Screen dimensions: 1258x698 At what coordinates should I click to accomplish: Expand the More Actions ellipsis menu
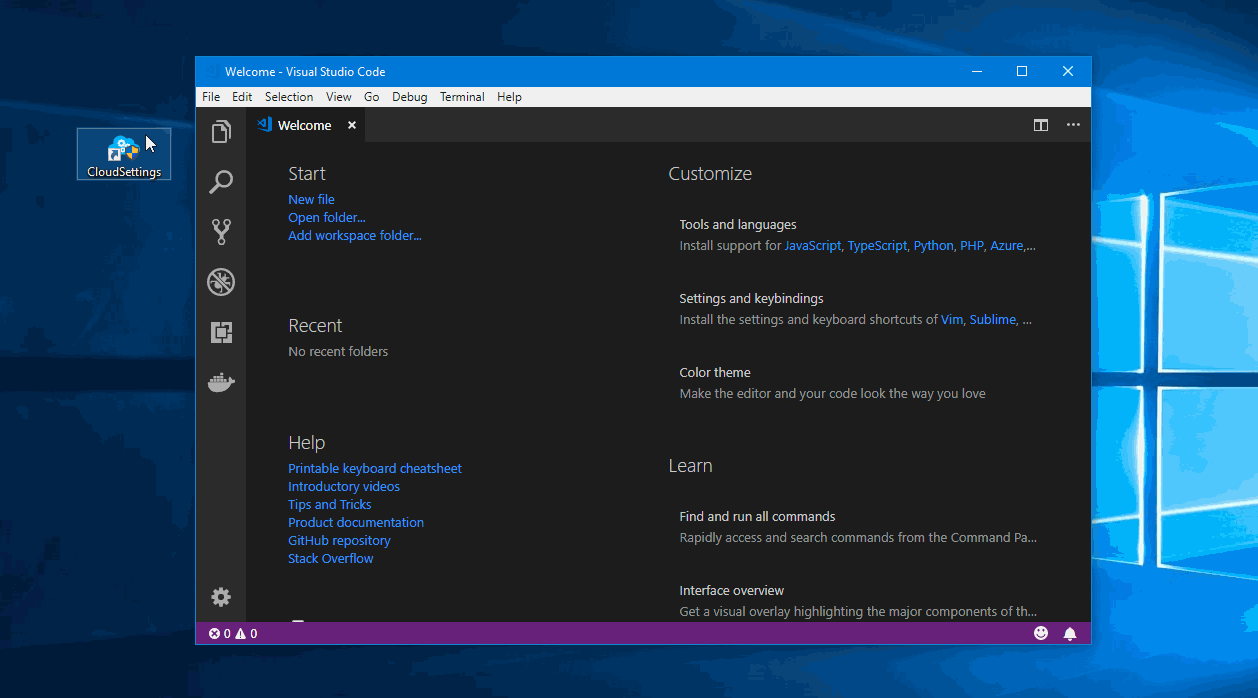pos(1073,125)
